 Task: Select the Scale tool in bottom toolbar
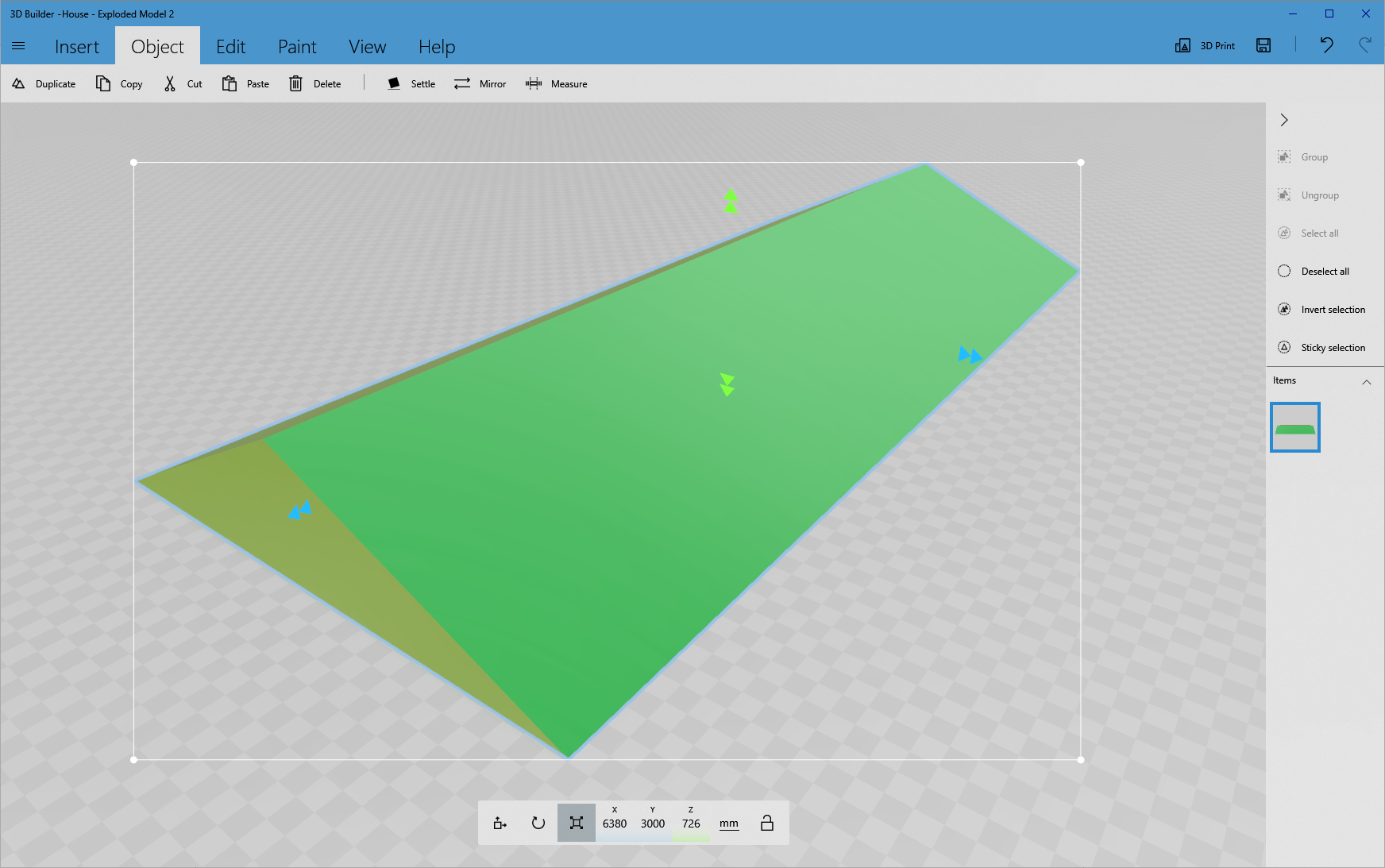[x=577, y=823]
